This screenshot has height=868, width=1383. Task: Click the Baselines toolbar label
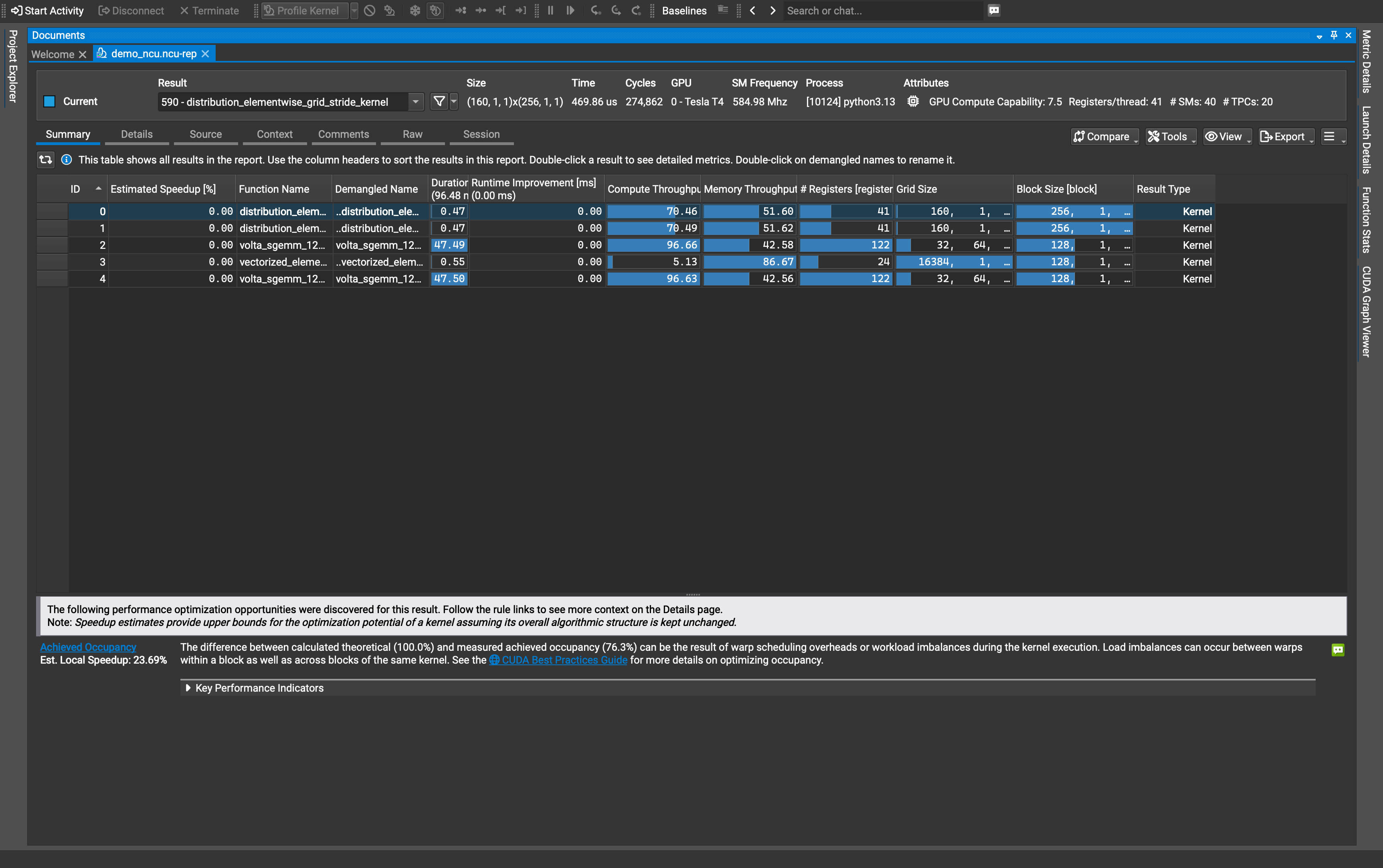pyautogui.click(x=684, y=10)
